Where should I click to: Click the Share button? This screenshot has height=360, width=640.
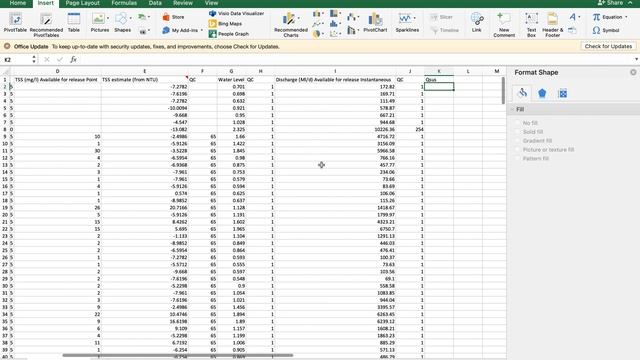click(x=610, y=3)
